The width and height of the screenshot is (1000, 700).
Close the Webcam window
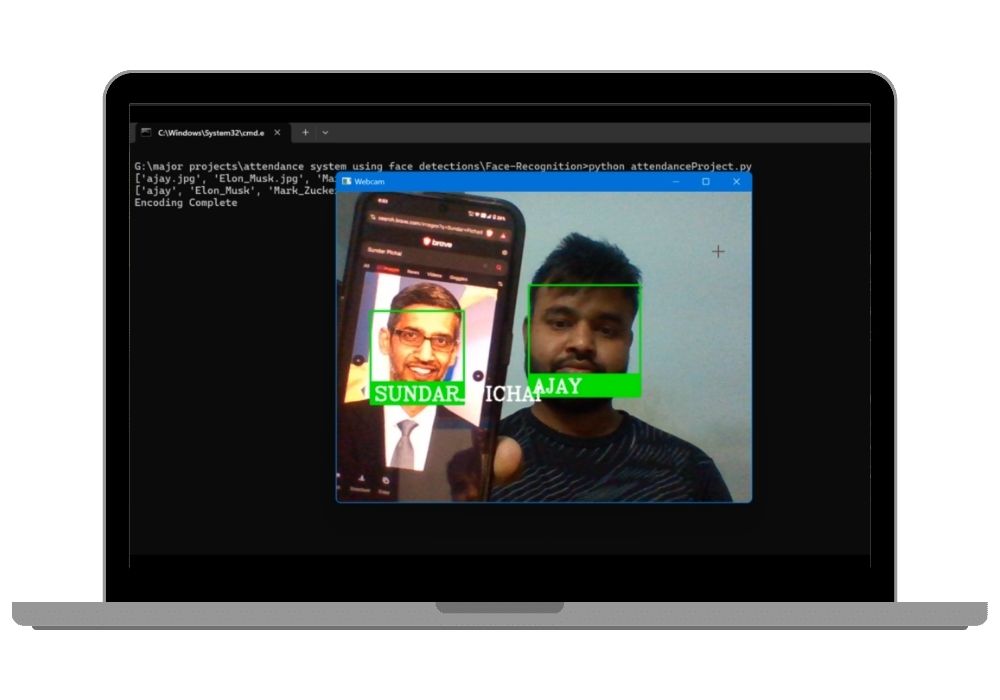737,182
